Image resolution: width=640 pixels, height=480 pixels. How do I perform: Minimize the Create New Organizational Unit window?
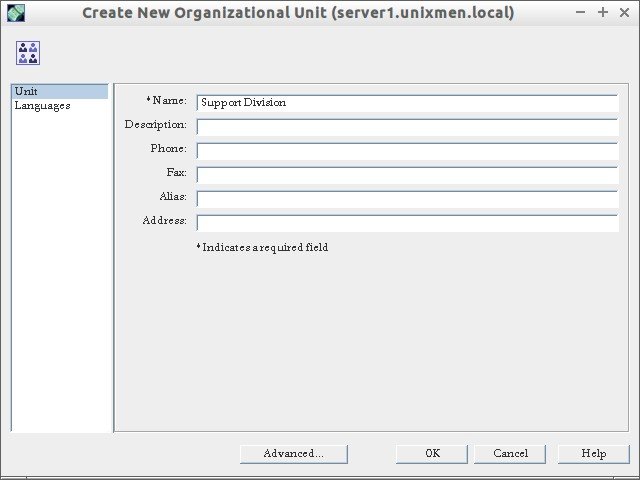tap(580, 13)
